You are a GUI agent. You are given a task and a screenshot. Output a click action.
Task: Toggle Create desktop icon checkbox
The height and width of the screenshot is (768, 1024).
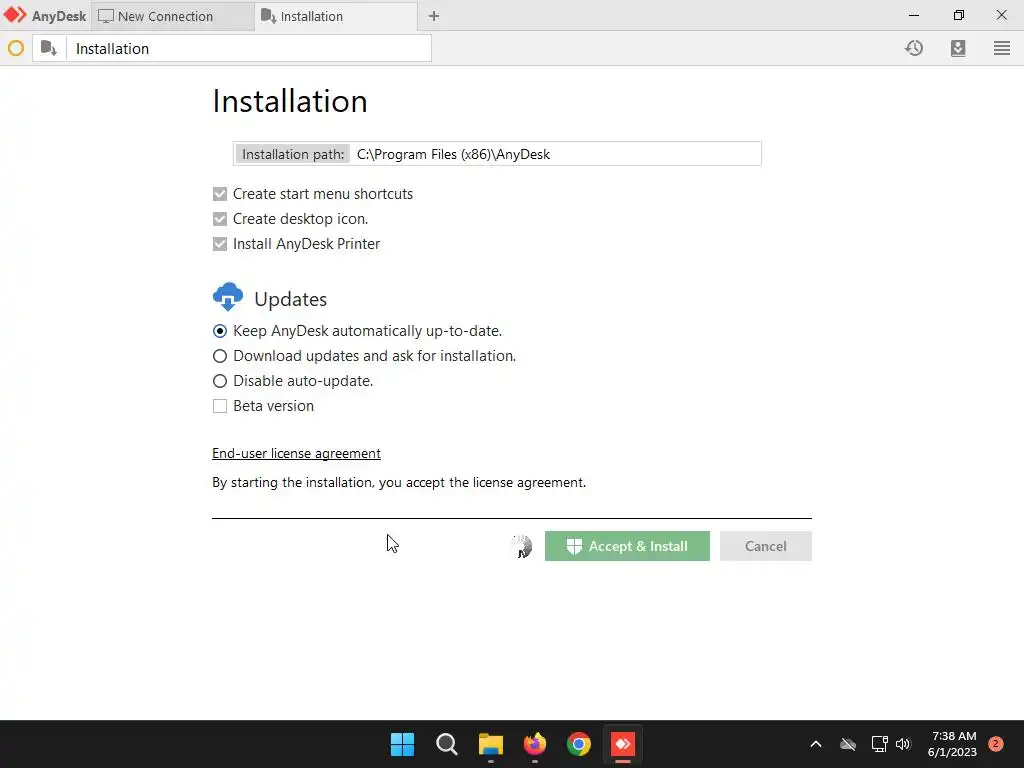coord(220,219)
